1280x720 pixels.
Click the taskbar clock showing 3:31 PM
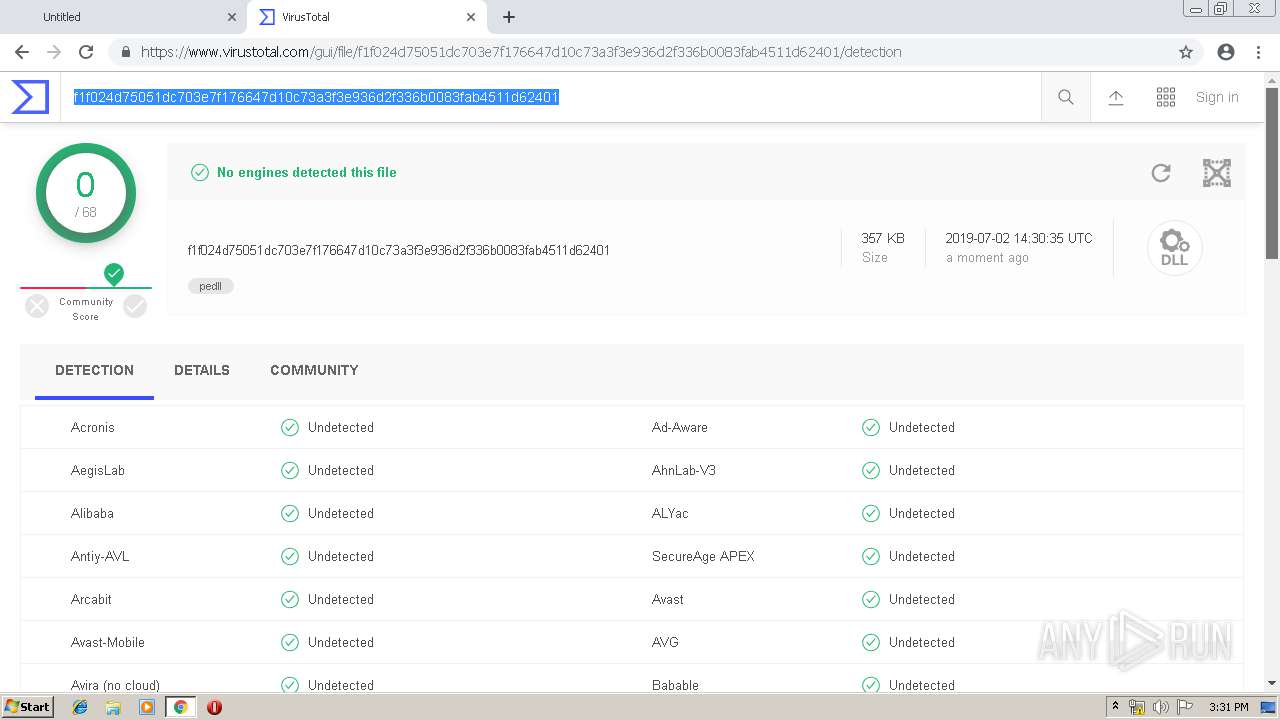1228,707
